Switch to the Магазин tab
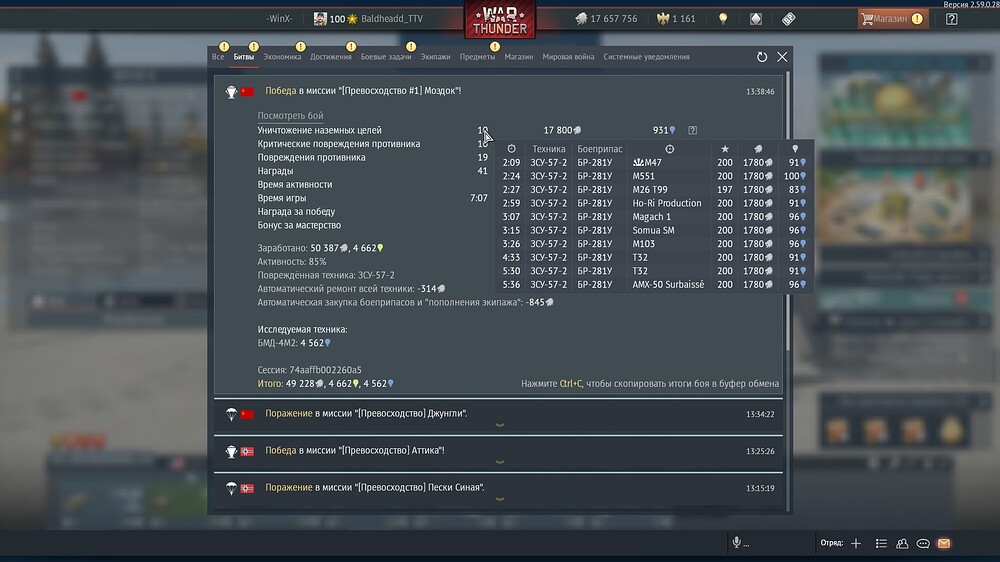 (518, 57)
